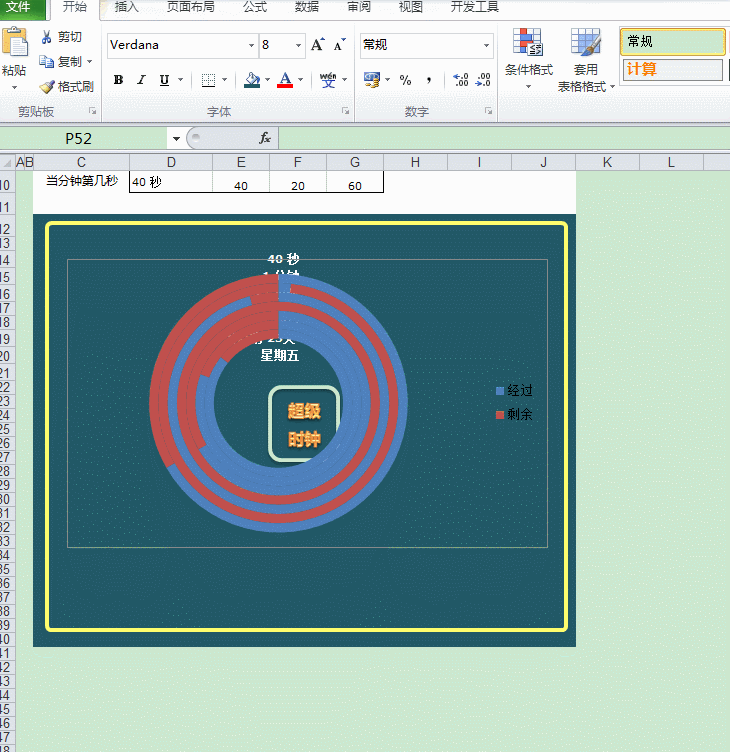Click the 经过 legend entry

pyautogui.click(x=514, y=390)
